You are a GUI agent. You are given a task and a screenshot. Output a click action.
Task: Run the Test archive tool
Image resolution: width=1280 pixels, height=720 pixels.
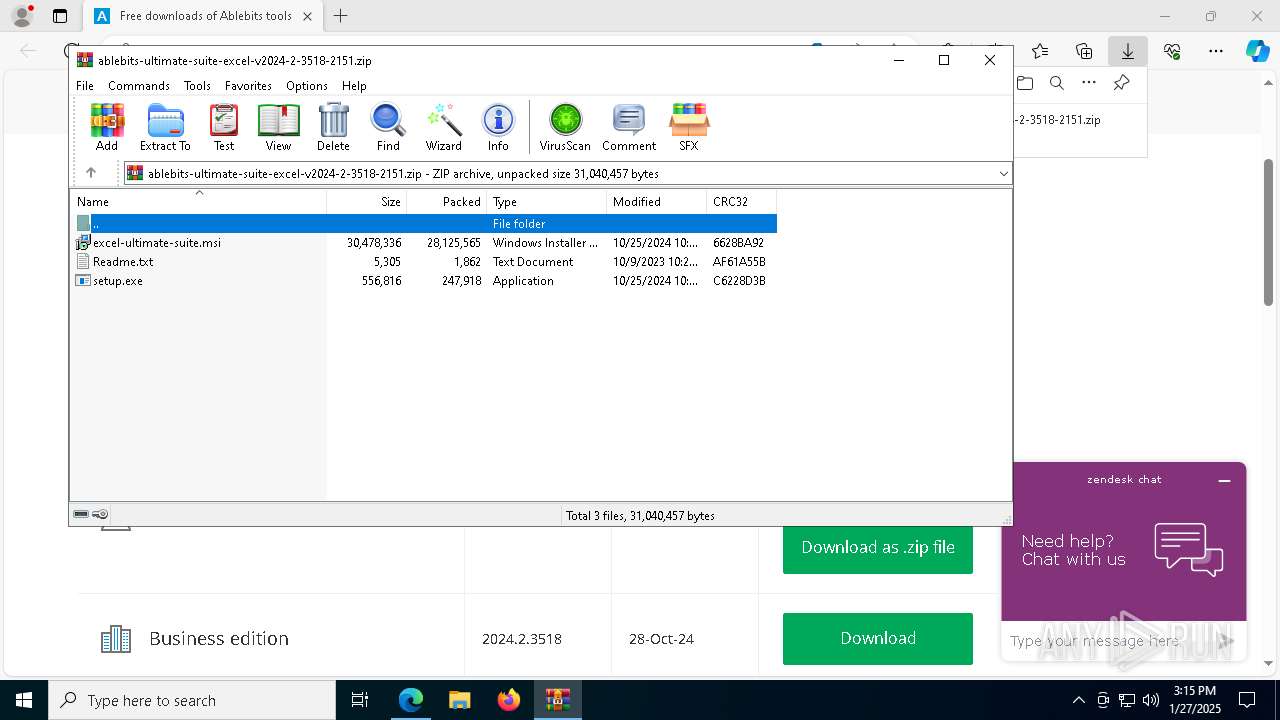(x=224, y=127)
